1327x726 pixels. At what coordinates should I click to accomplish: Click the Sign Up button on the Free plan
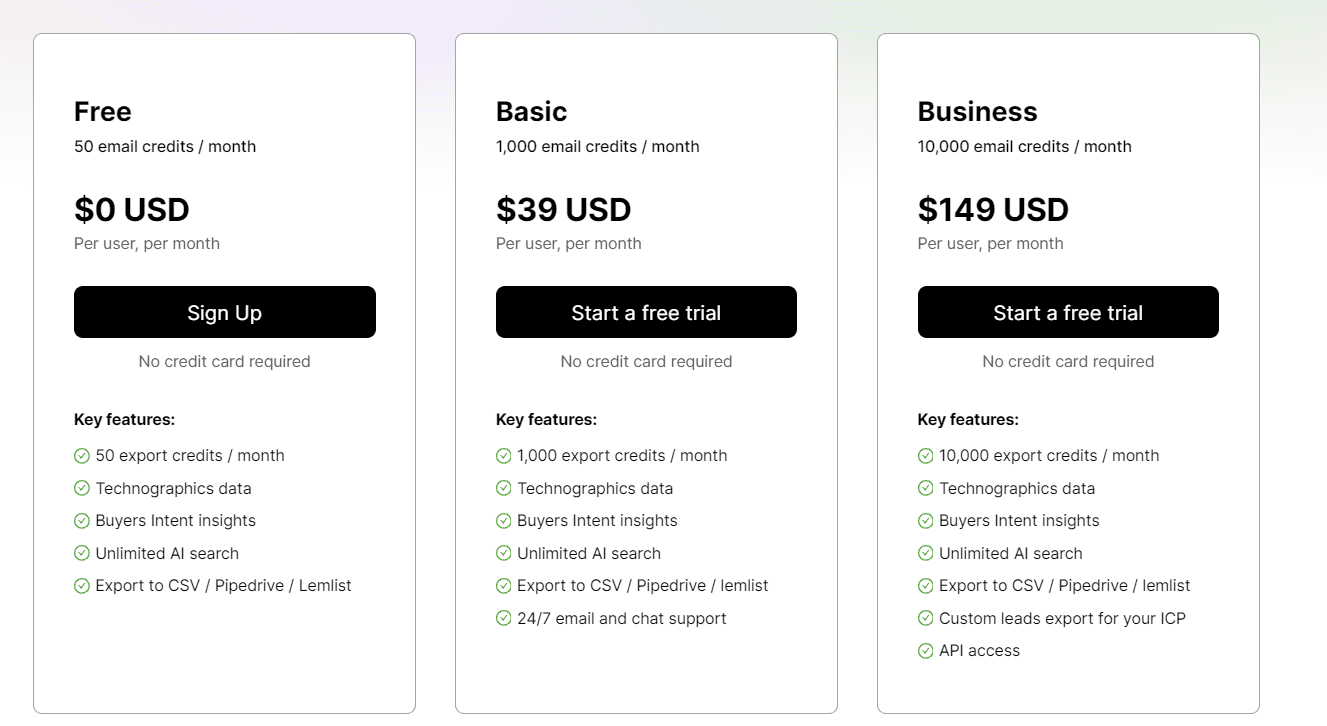pyautogui.click(x=224, y=311)
